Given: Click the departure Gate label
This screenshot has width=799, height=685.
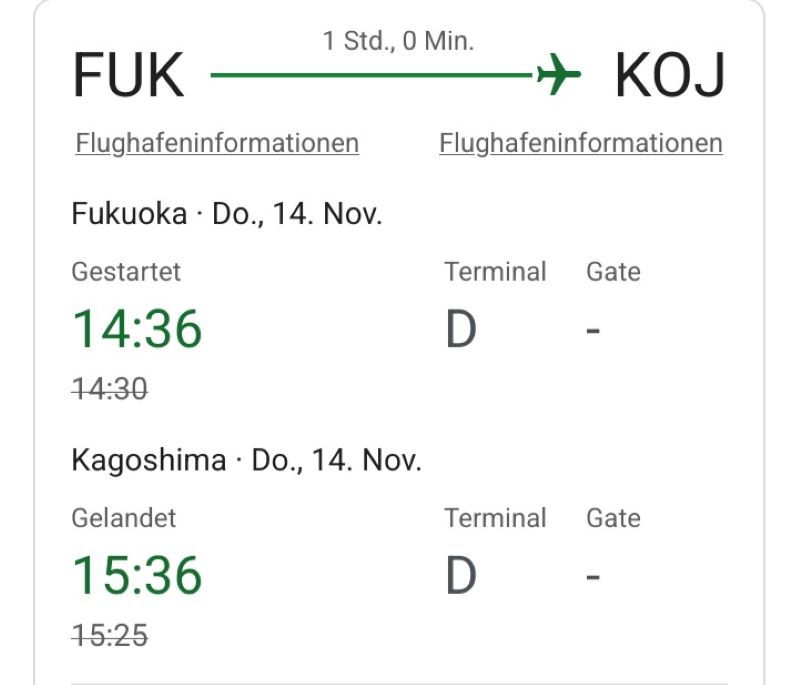Looking at the screenshot, I should [614, 272].
